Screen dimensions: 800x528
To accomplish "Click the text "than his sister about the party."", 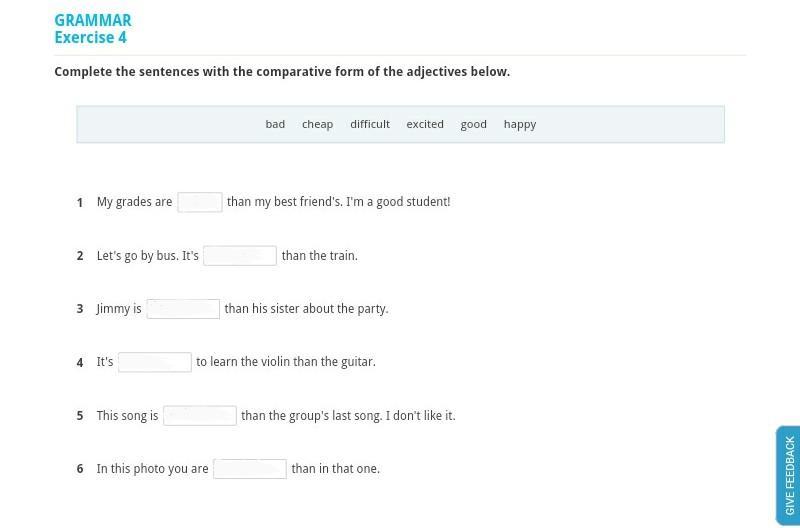I will [x=306, y=309].
